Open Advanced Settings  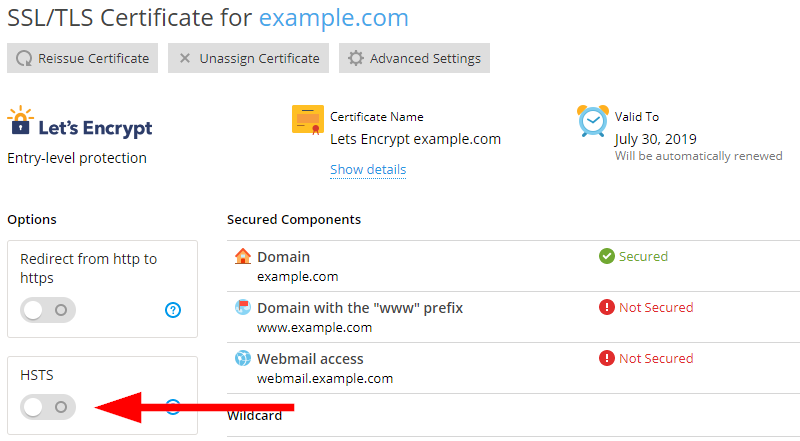(x=414, y=58)
